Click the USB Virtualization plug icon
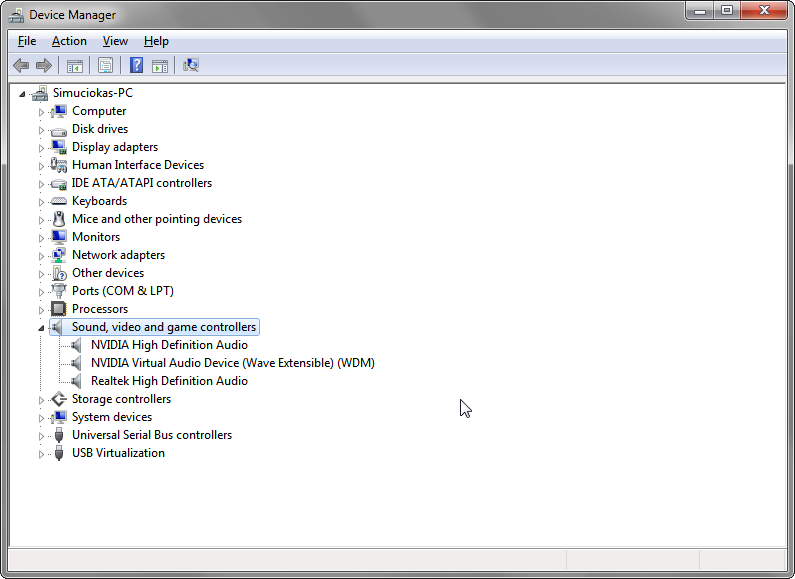This screenshot has height=579, width=795. coord(59,453)
